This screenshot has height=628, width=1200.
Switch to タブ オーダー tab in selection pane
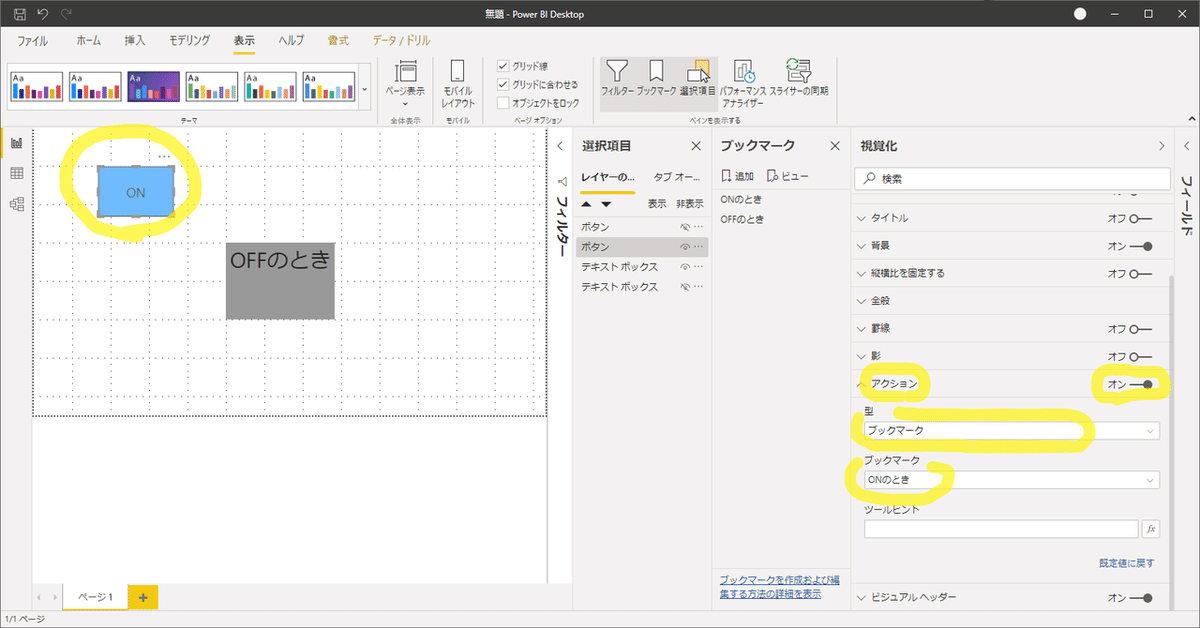click(677, 176)
